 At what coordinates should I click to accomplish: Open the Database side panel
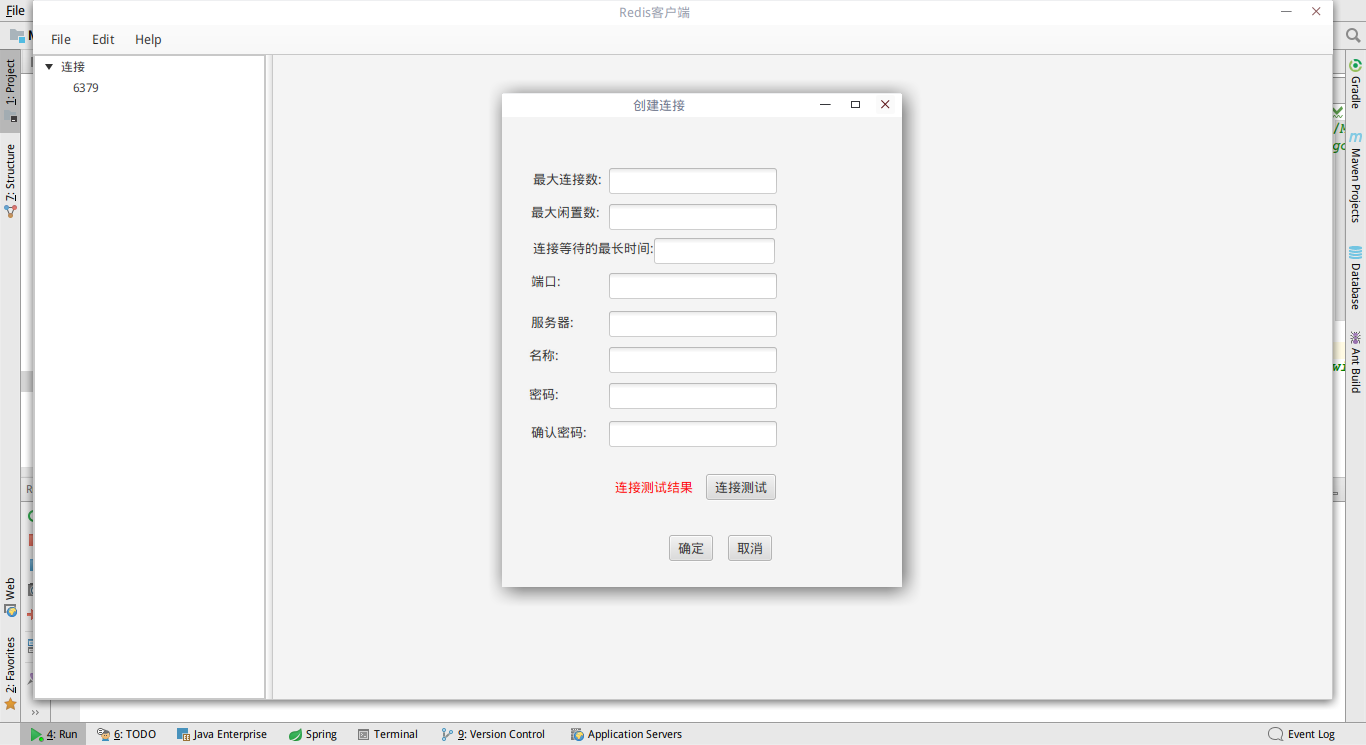[1355, 278]
